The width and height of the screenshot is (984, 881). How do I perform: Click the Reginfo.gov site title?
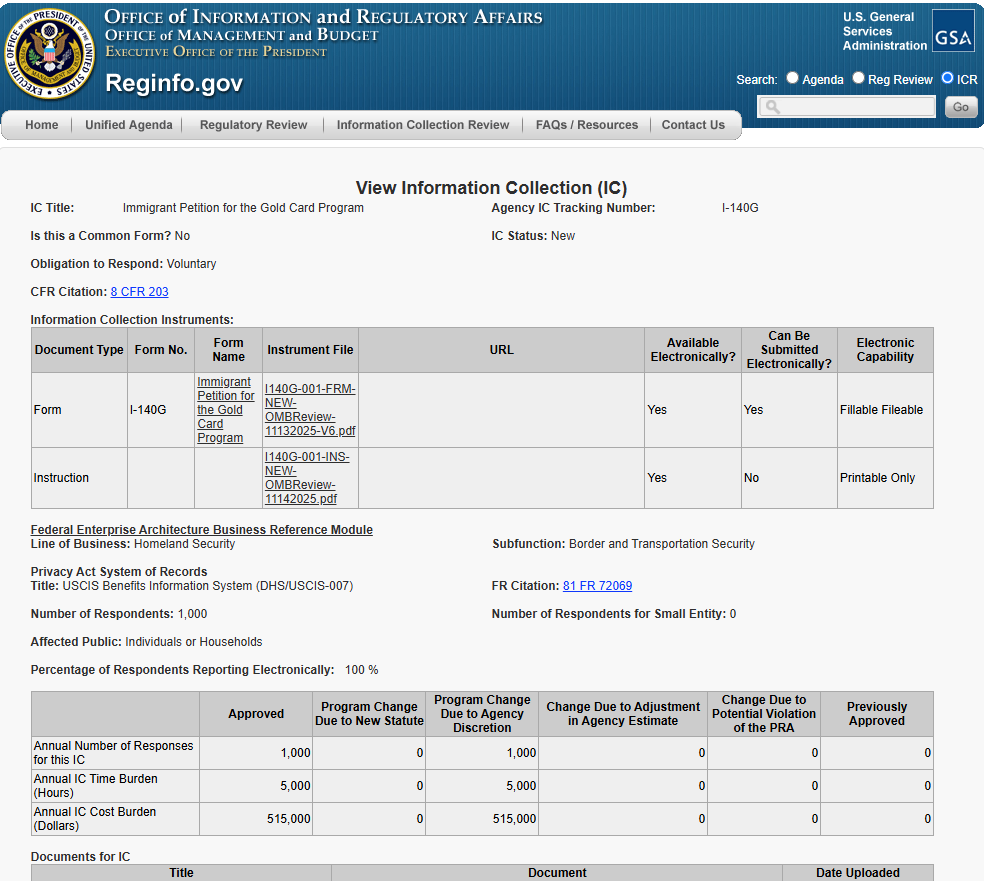(x=174, y=83)
